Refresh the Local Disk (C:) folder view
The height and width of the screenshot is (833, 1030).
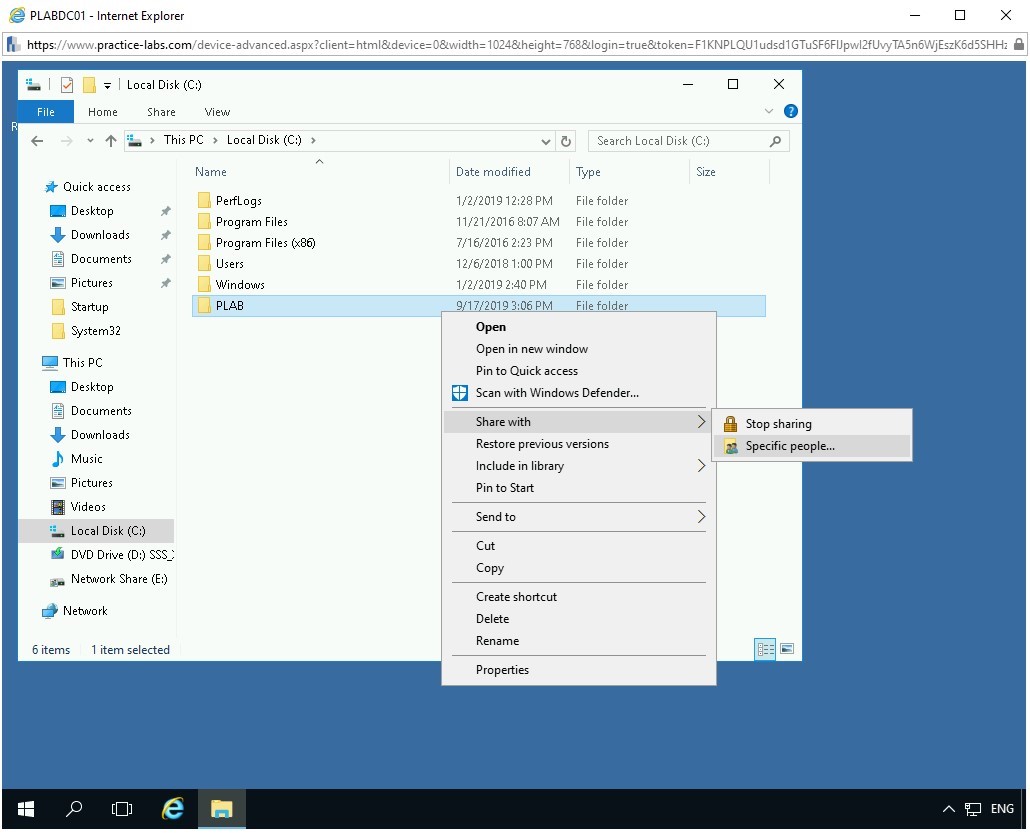(566, 141)
